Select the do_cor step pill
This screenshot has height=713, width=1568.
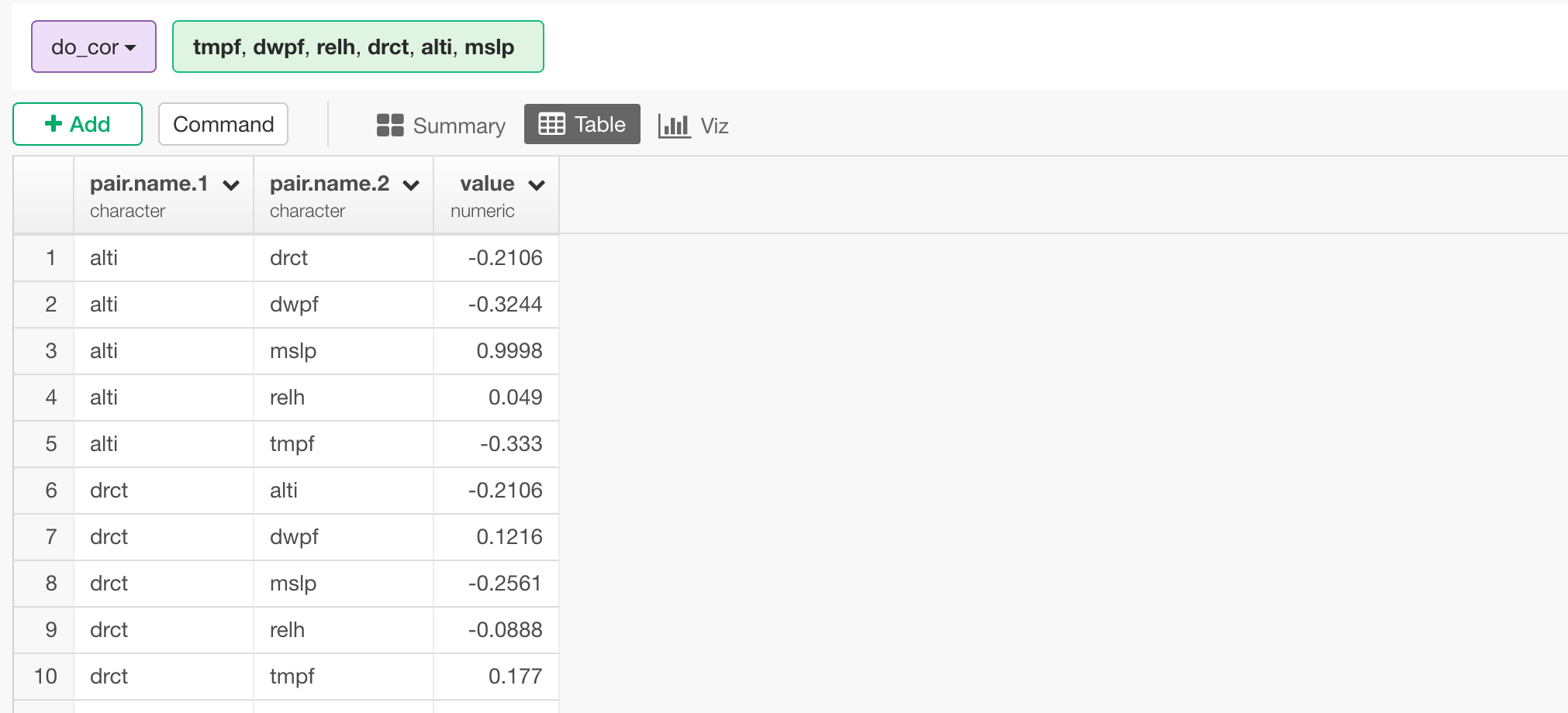click(93, 46)
